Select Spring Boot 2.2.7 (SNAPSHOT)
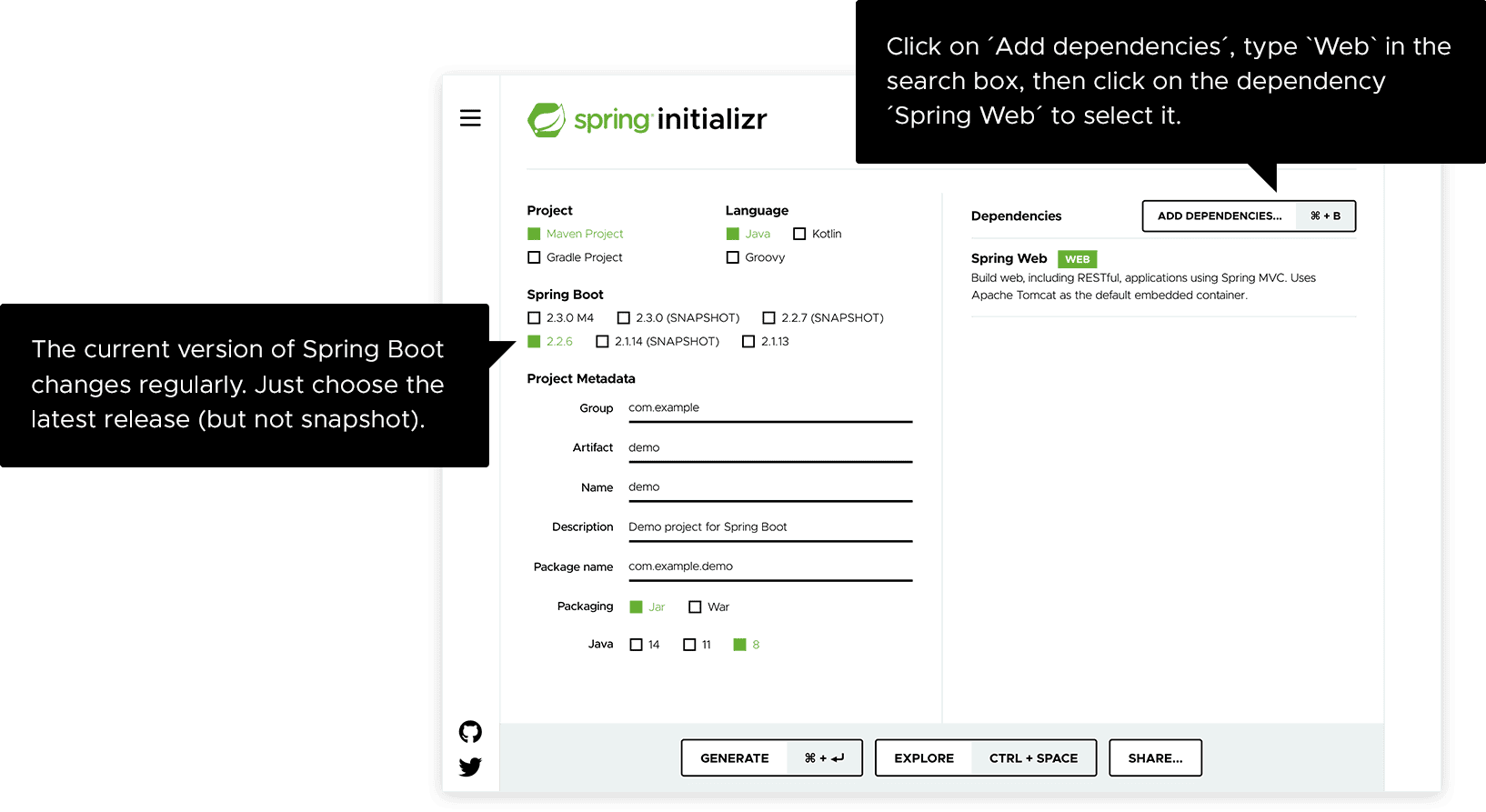 tap(823, 317)
